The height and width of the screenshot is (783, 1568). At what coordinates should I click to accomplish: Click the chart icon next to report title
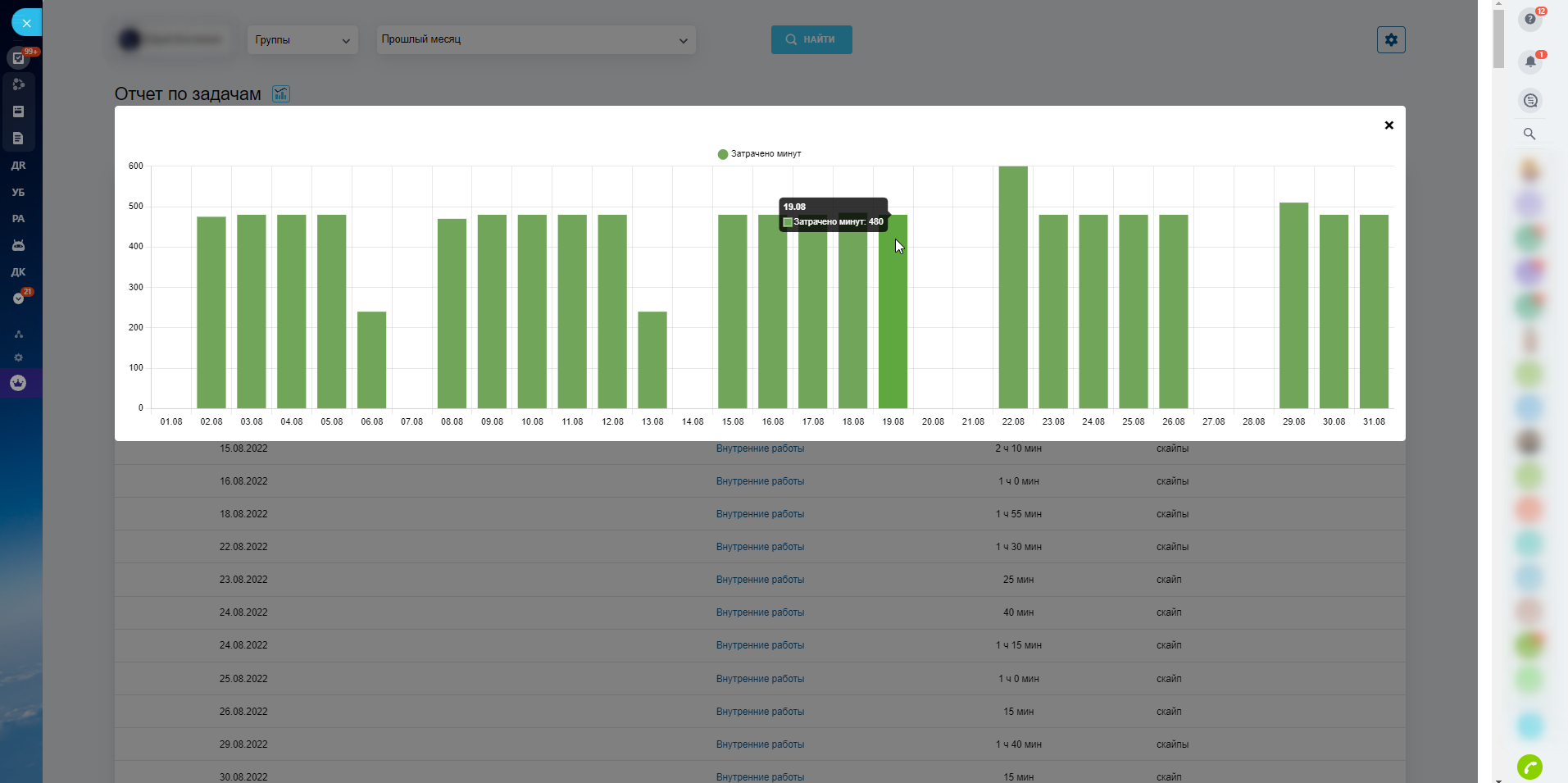[x=281, y=94]
